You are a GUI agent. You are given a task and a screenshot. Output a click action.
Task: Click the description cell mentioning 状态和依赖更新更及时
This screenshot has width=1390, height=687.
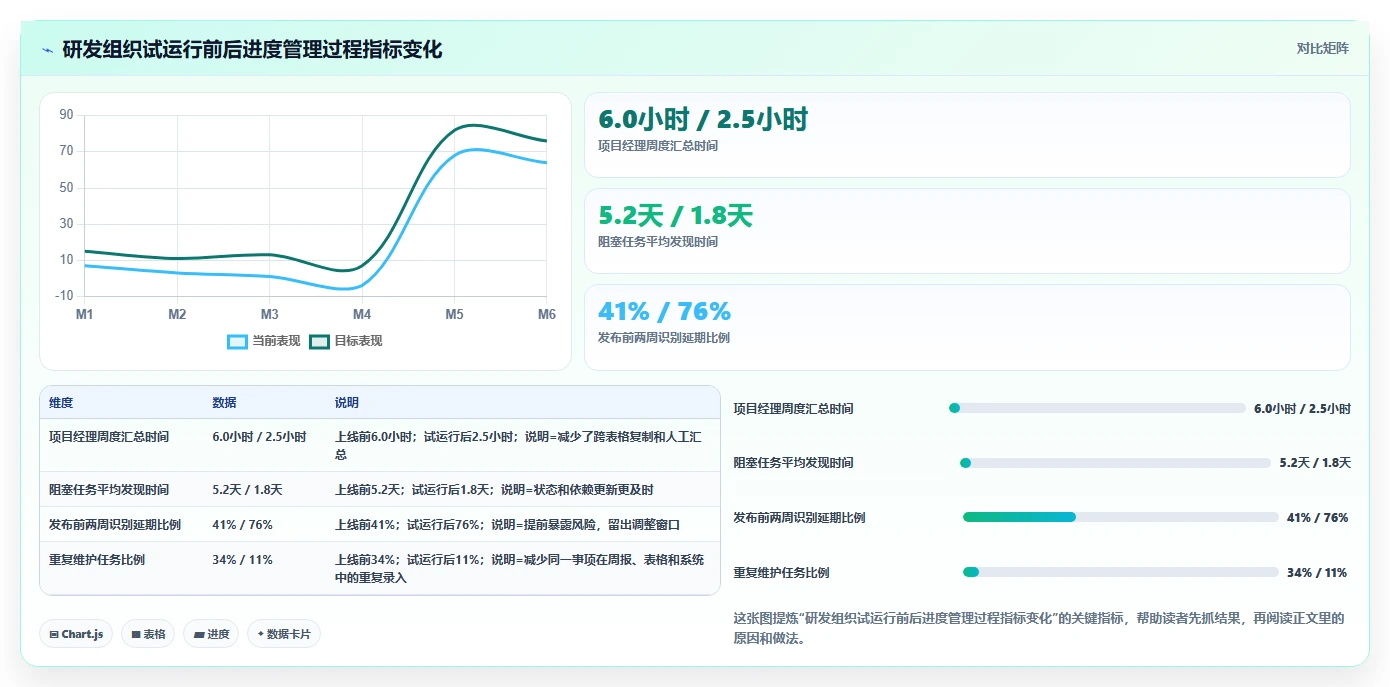pos(494,490)
